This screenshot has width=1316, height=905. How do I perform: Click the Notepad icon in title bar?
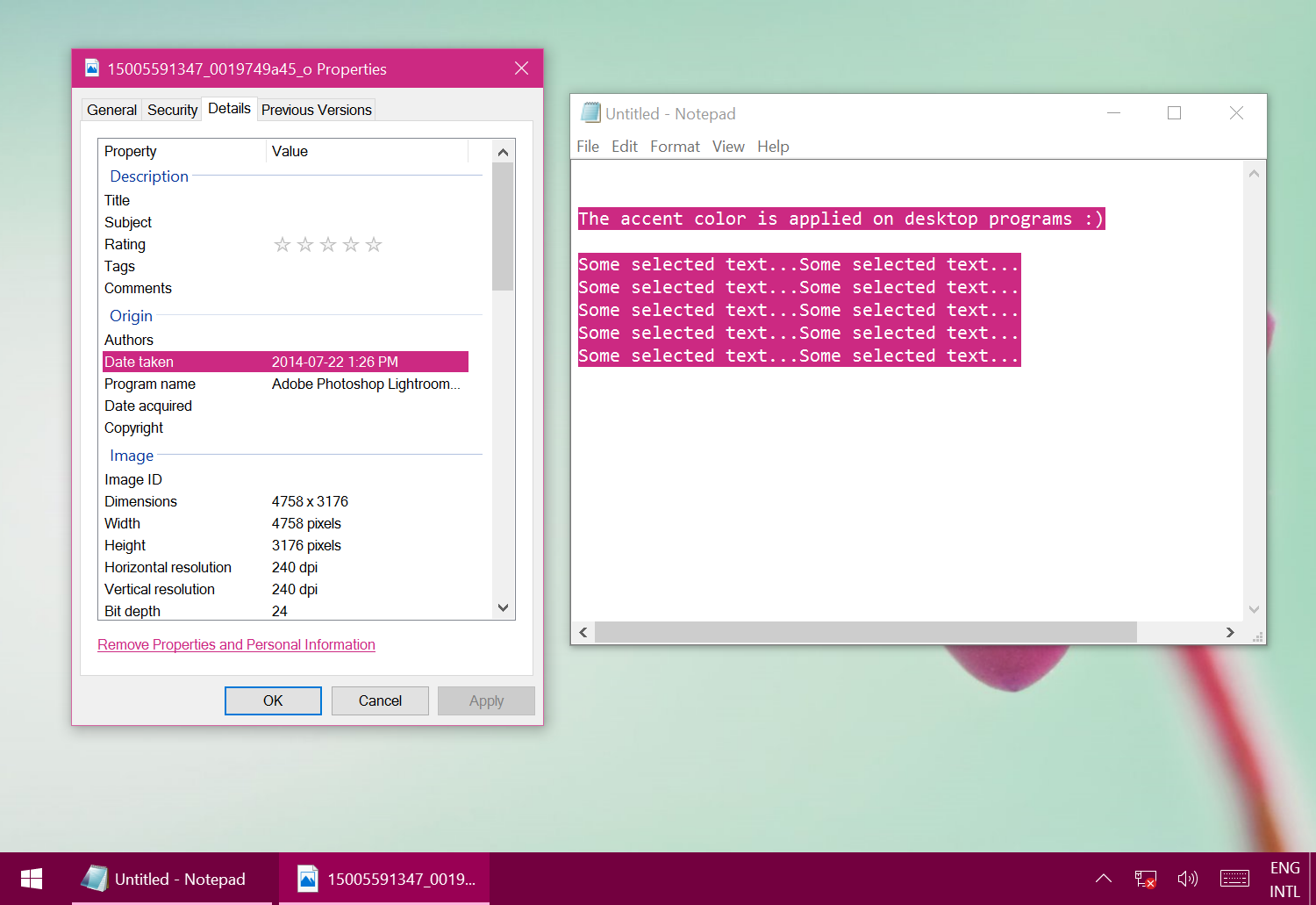pos(590,113)
